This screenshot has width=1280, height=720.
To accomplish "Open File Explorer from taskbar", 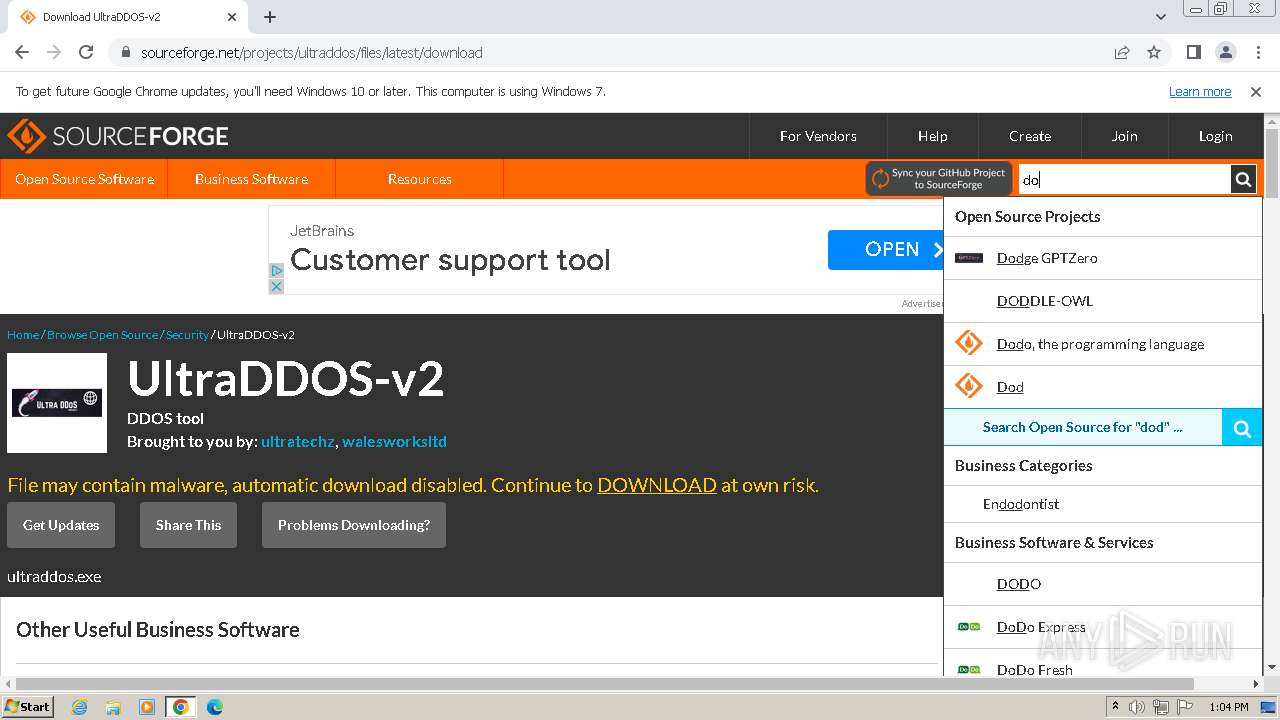I will (x=113, y=707).
